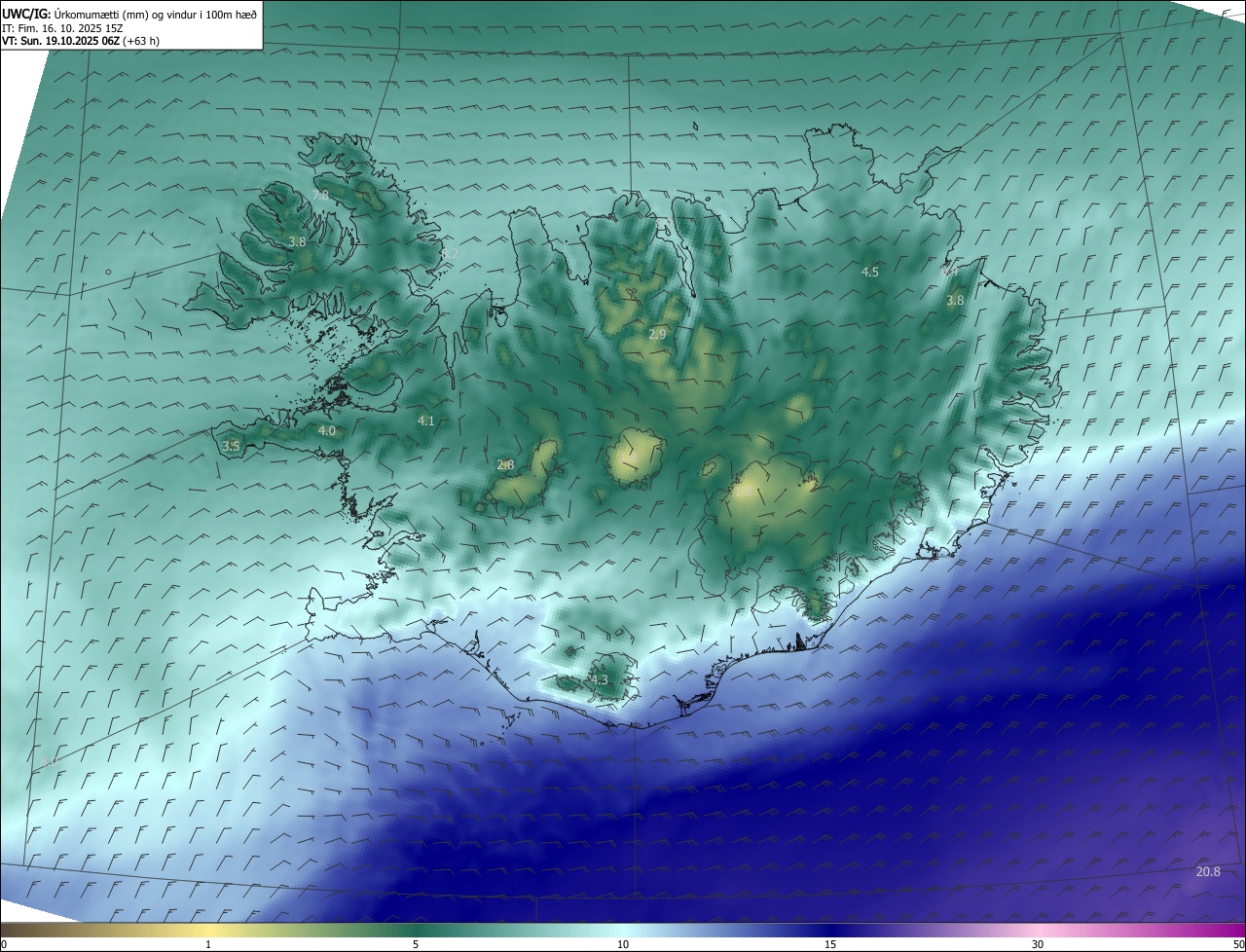Click the 4.0 value label
The image size is (1246, 952).
click(x=327, y=430)
